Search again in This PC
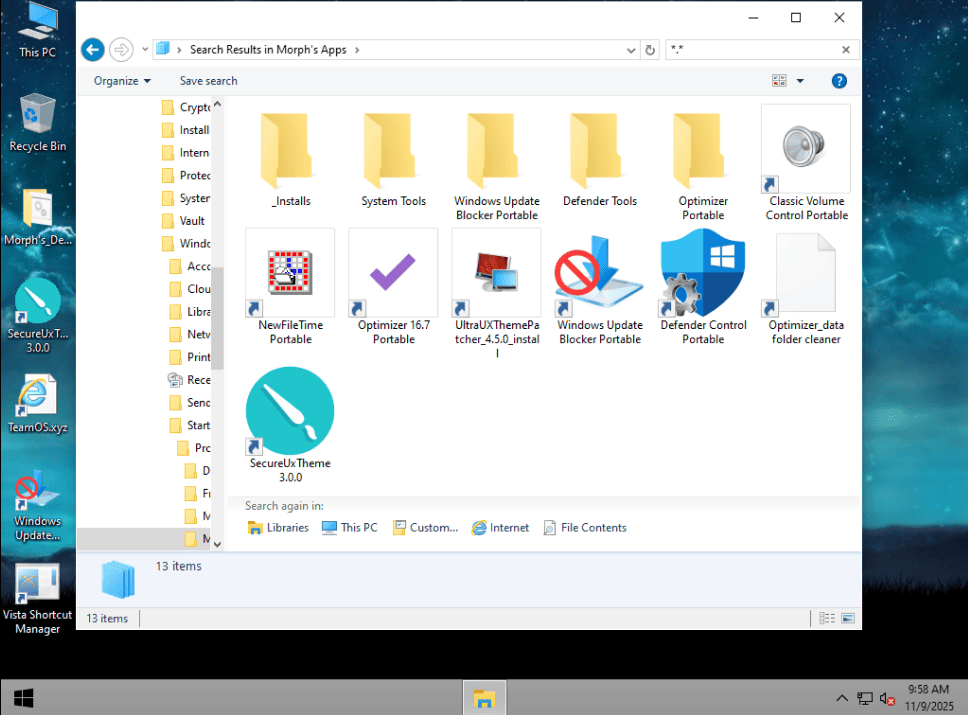Image resolution: width=968 pixels, height=715 pixels. [349, 528]
